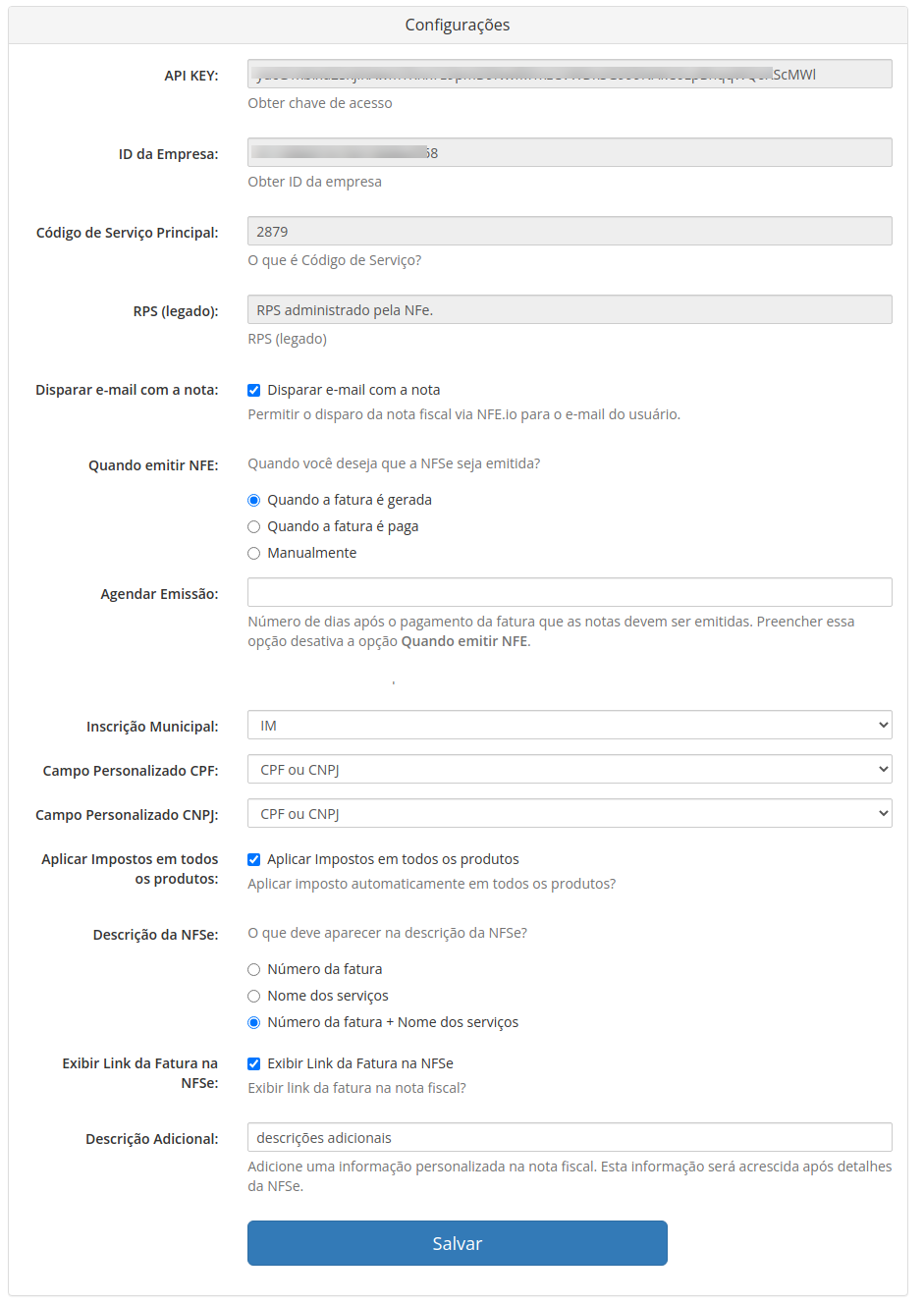Image resolution: width=924 pixels, height=1303 pixels.
Task: Focus the Agendar Emissão input field
Action: [570, 592]
